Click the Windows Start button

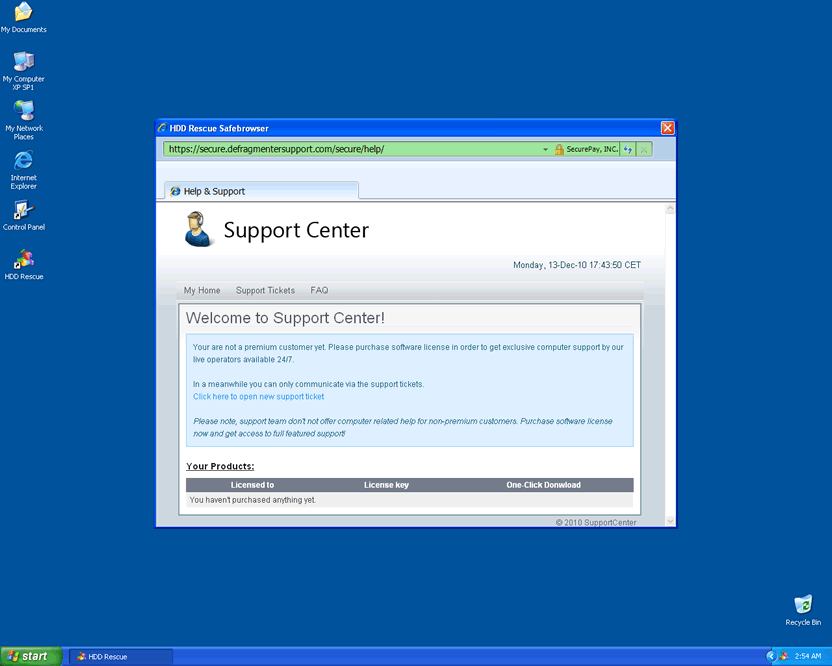(x=29, y=656)
